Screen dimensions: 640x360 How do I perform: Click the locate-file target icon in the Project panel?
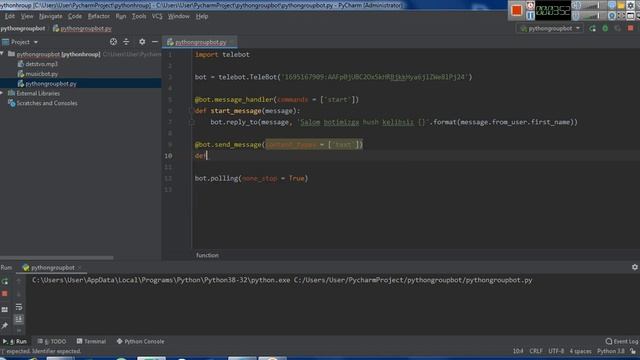click(x=113, y=42)
